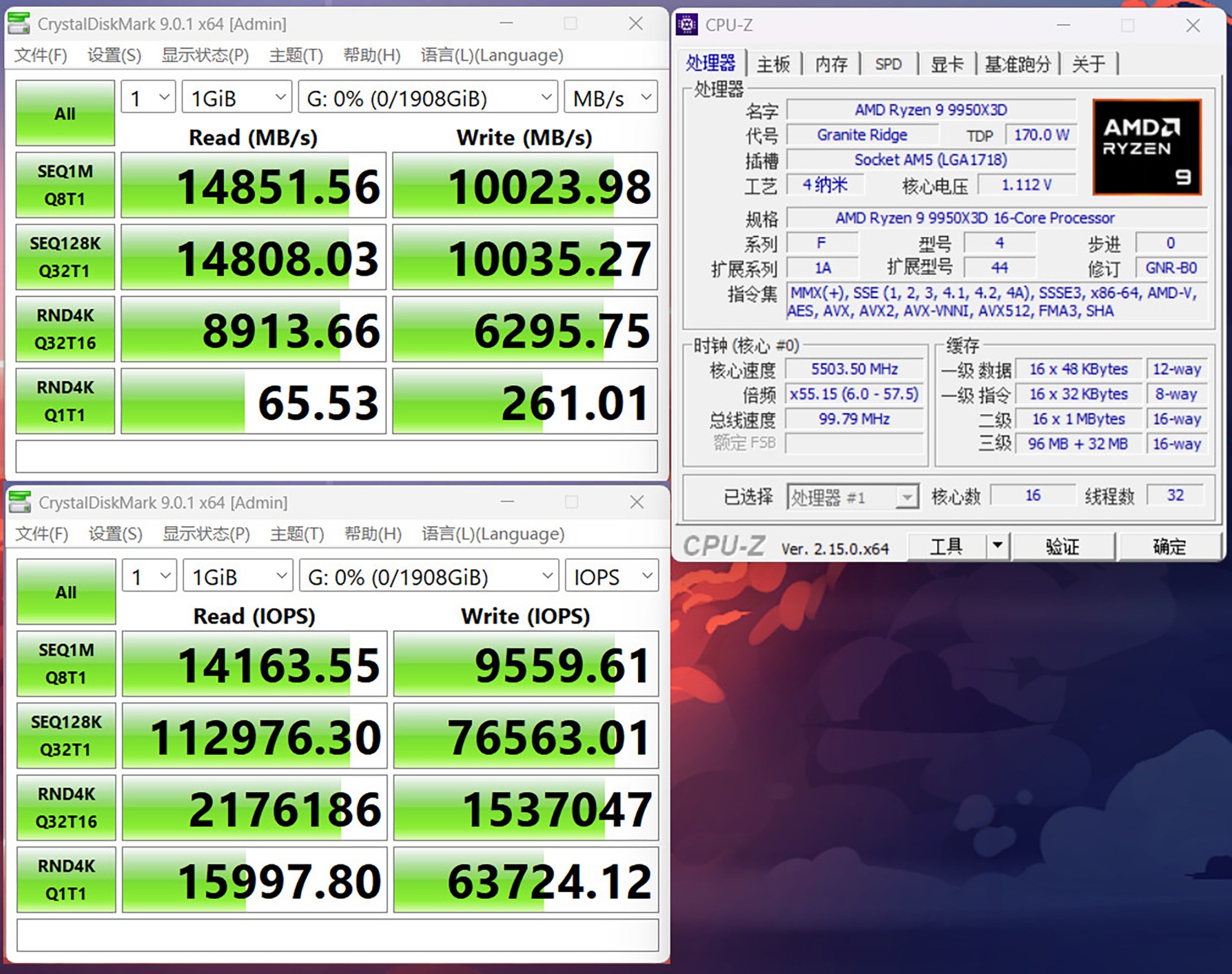Screen dimensions: 1232x974
Task: Switch to the 内存 (Memory) tab
Action: click(x=831, y=64)
